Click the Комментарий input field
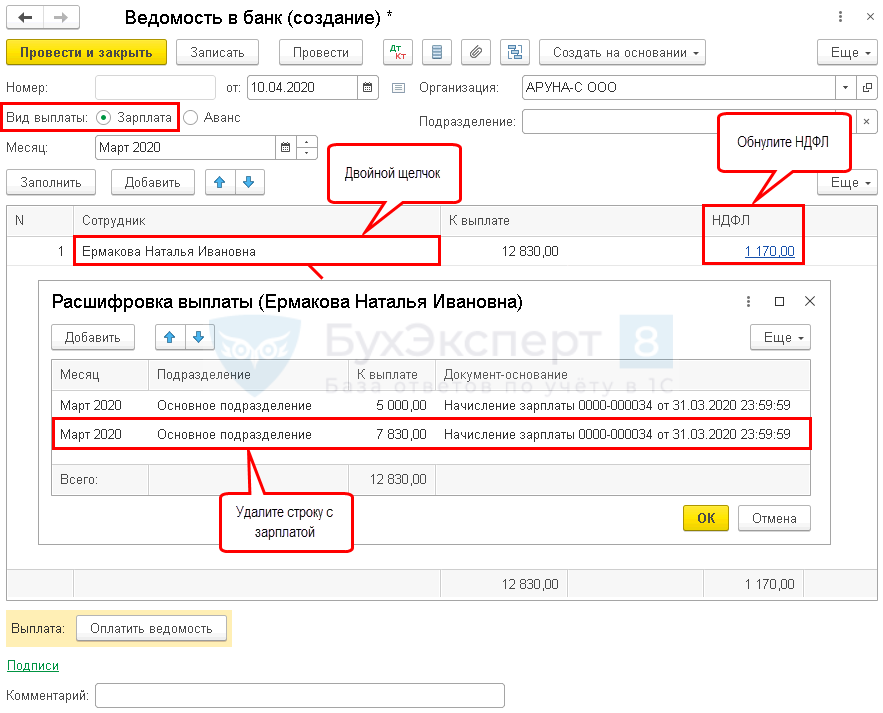The width and height of the screenshot is (883, 713). point(300,696)
